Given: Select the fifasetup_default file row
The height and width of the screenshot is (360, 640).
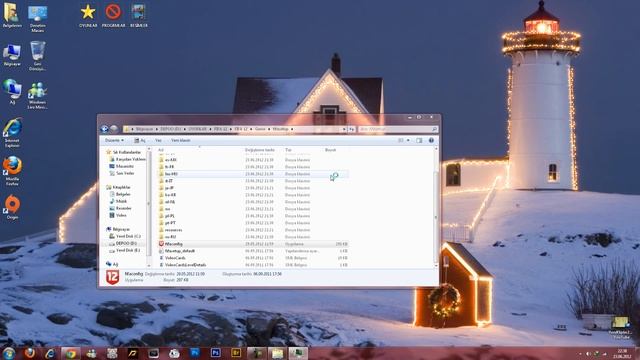Looking at the screenshot, I should click(x=253, y=251).
